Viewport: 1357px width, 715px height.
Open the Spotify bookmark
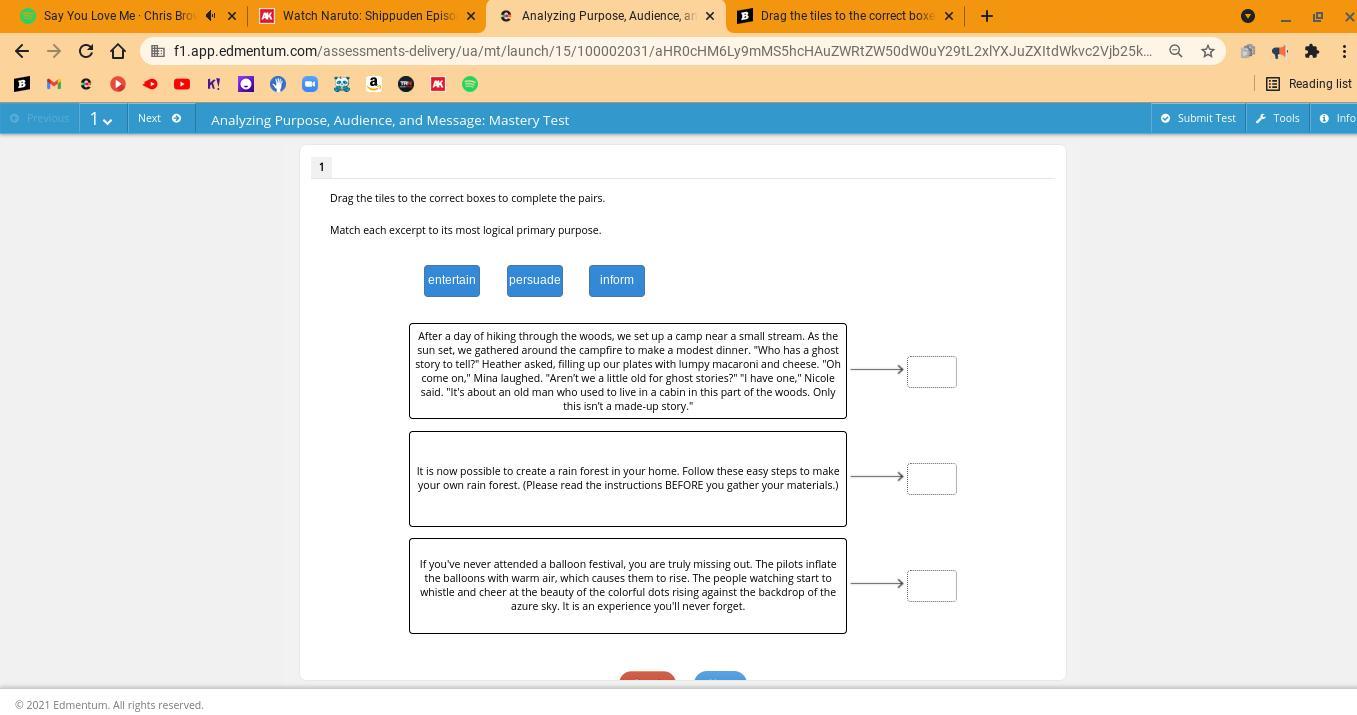[x=470, y=84]
